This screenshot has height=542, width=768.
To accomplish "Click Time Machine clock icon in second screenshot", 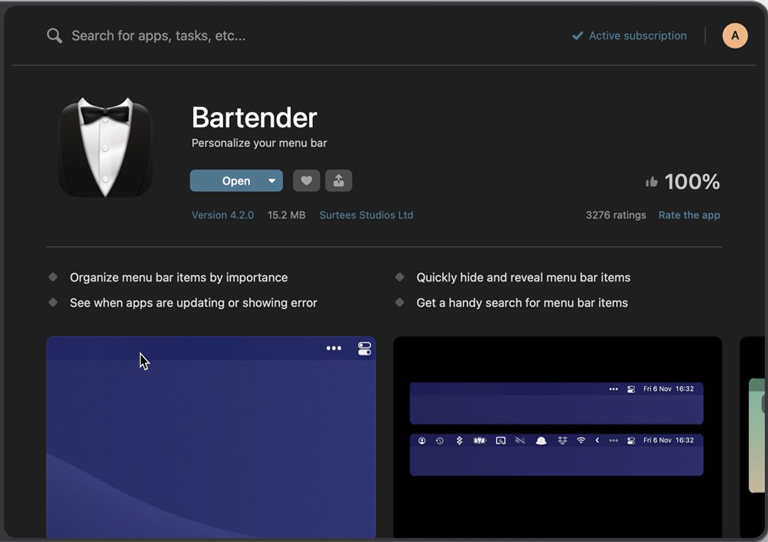I will (x=439, y=441).
